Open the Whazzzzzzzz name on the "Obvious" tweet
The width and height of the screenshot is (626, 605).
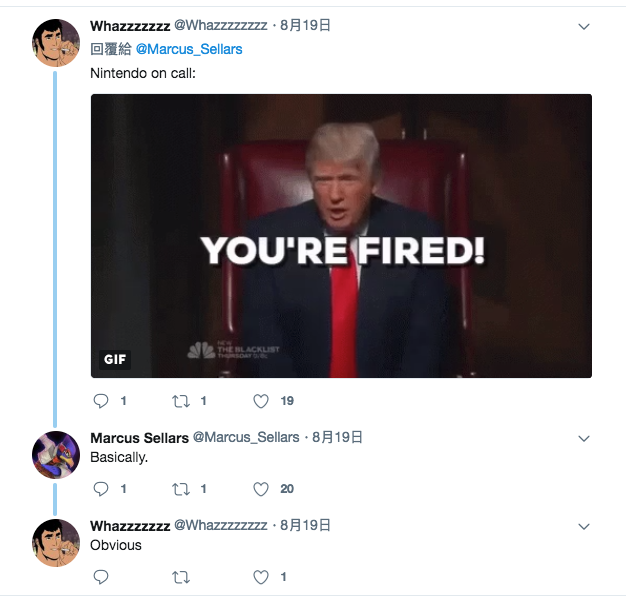point(130,526)
